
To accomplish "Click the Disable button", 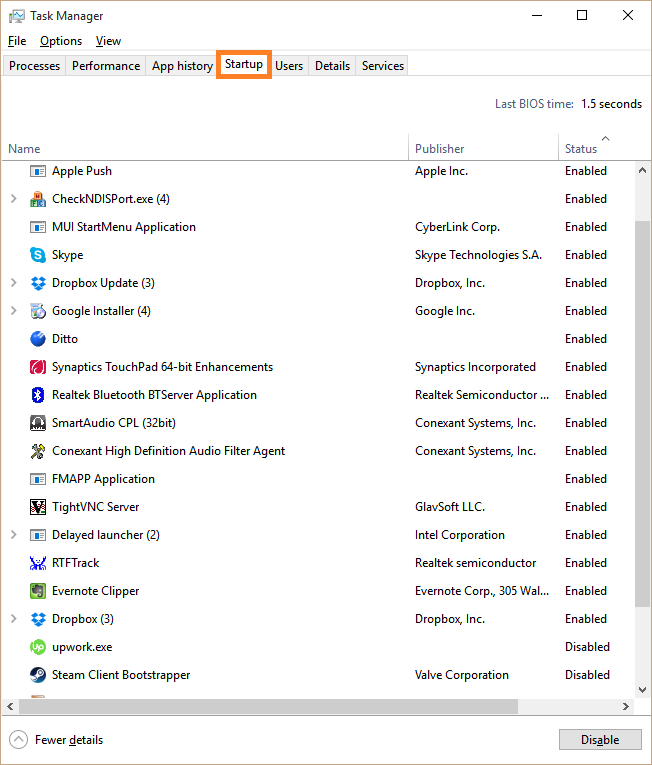I will (x=600, y=740).
